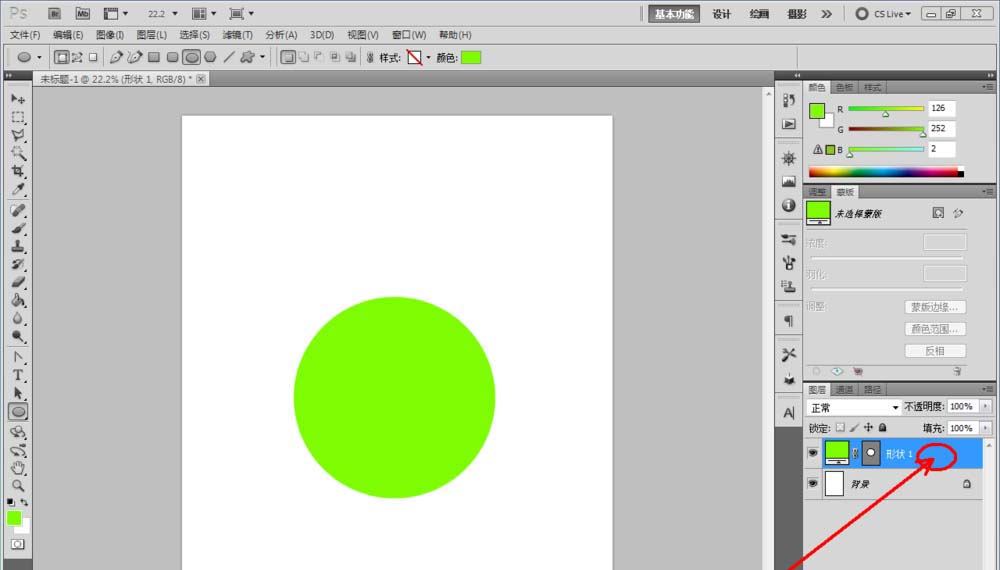
Task: Select the Horizontal Type tool
Action: point(18,375)
